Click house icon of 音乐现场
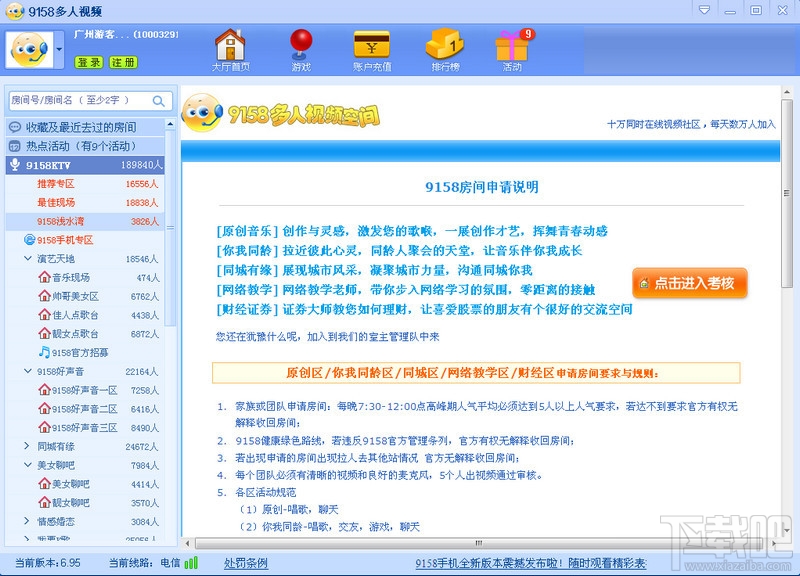Viewport: 800px width, 576px height. click(x=44, y=277)
